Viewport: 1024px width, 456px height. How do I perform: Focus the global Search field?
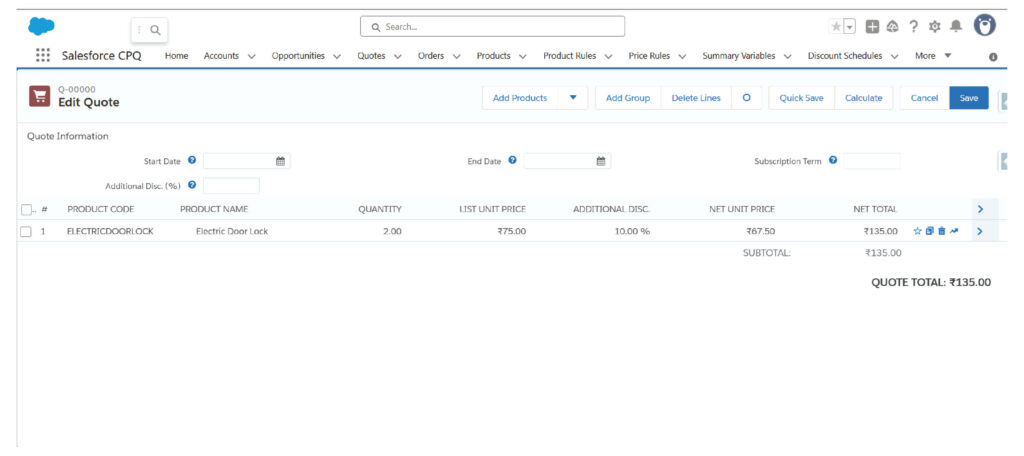point(492,27)
